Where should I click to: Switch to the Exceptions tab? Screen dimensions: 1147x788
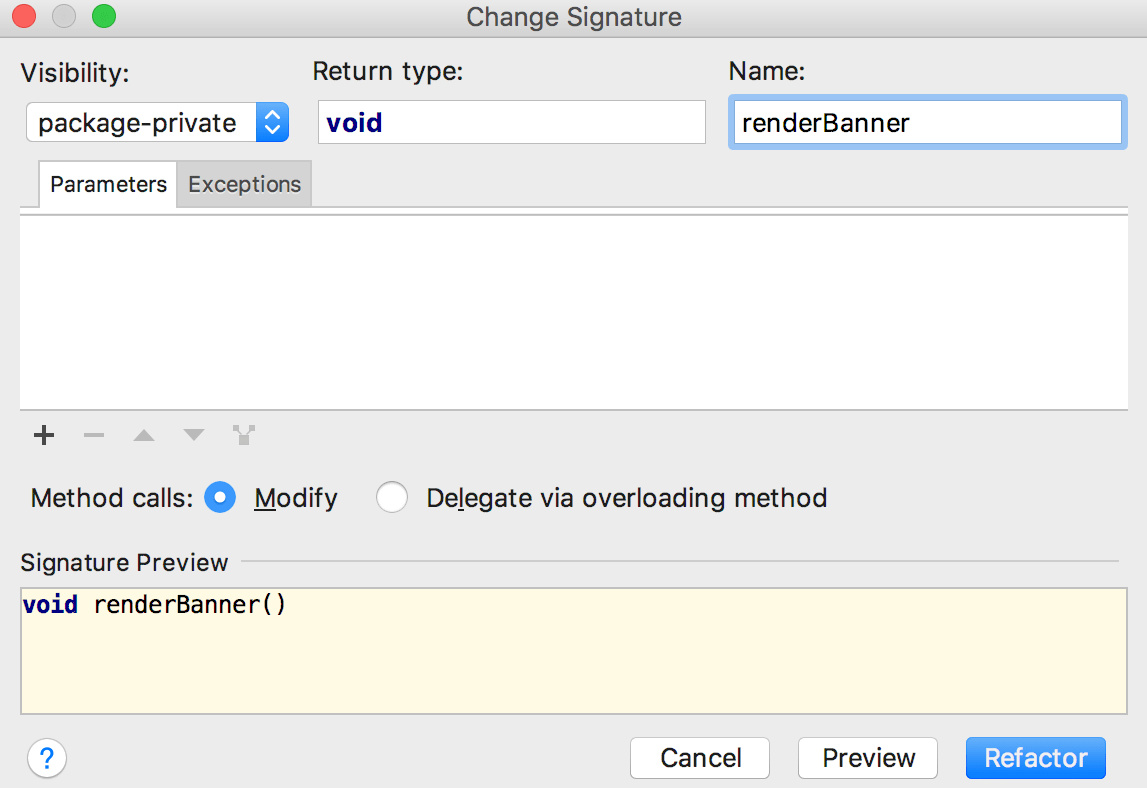[x=244, y=184]
